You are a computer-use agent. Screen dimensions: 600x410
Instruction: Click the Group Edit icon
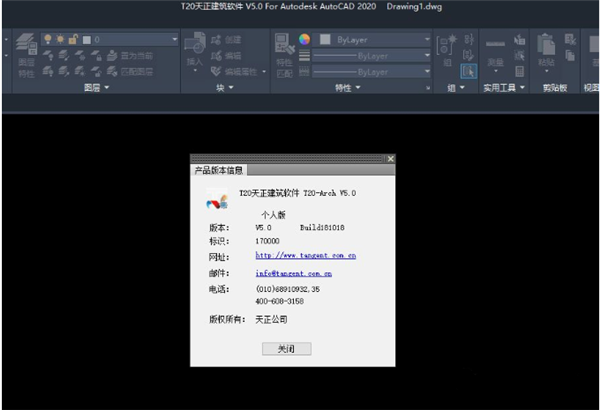coord(468,55)
